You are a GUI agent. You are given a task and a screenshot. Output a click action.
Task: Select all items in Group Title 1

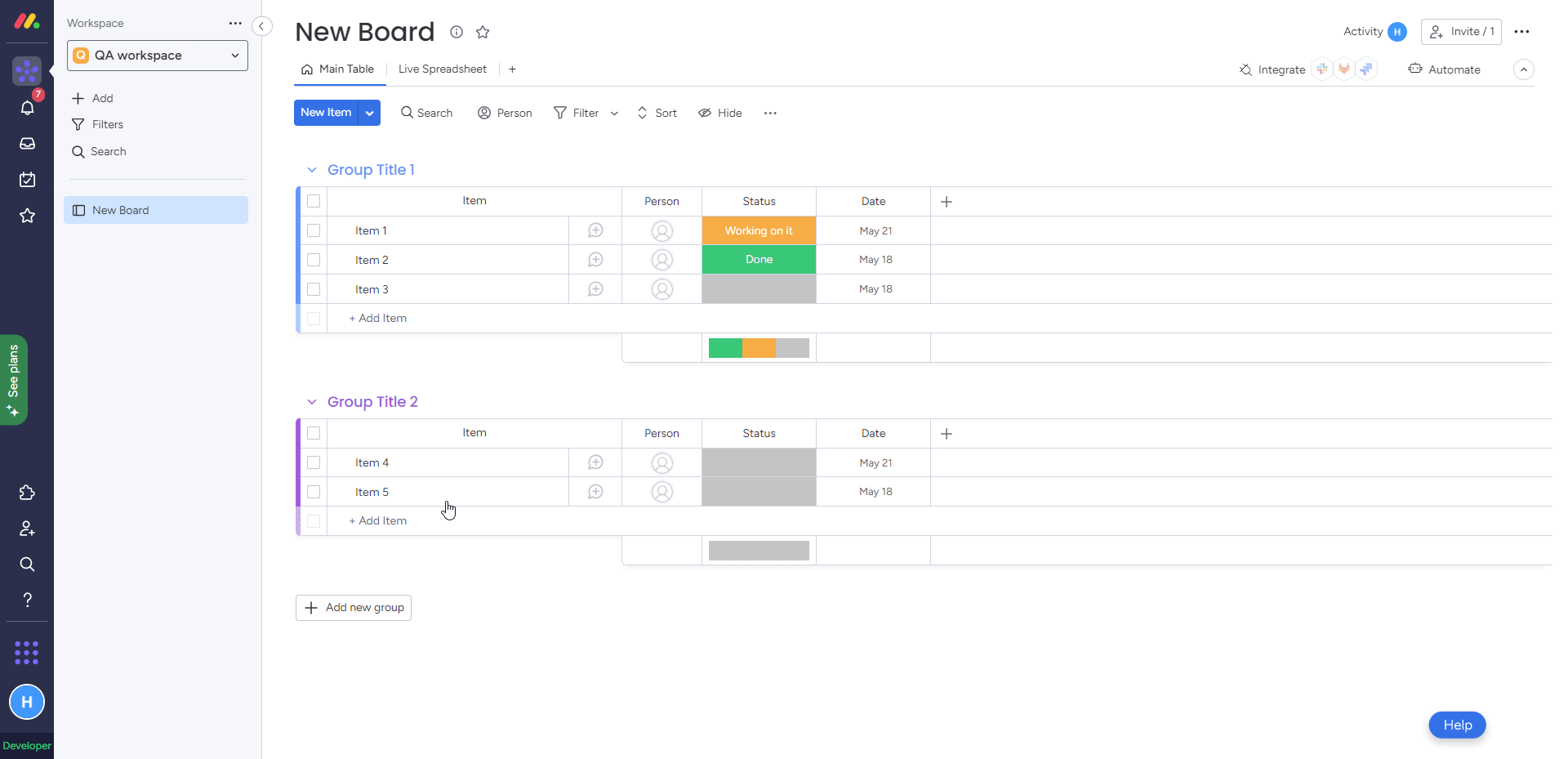point(314,201)
